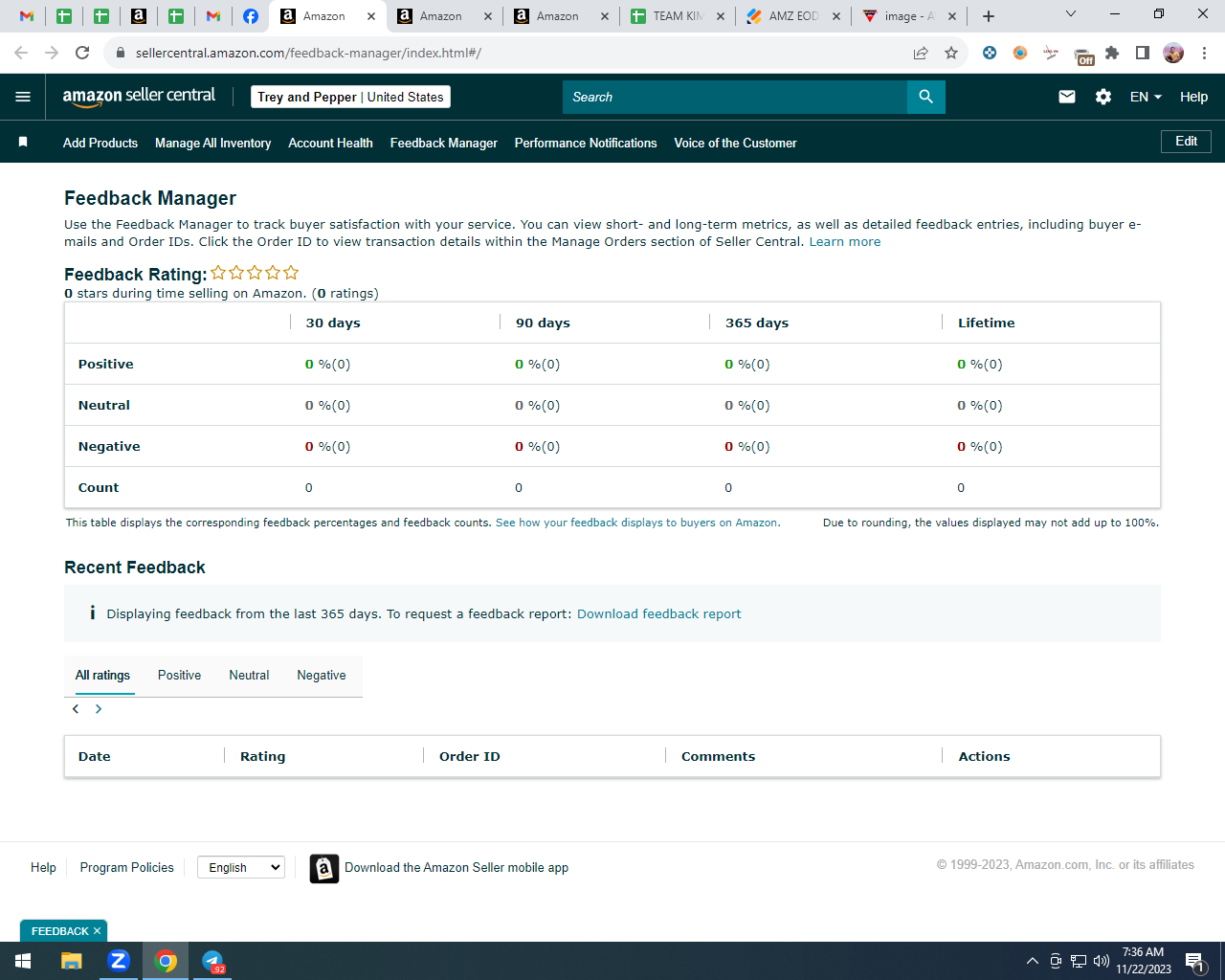Click the Amazon Seller mobile app icon
Screen dimensions: 1225x980
tap(324, 868)
